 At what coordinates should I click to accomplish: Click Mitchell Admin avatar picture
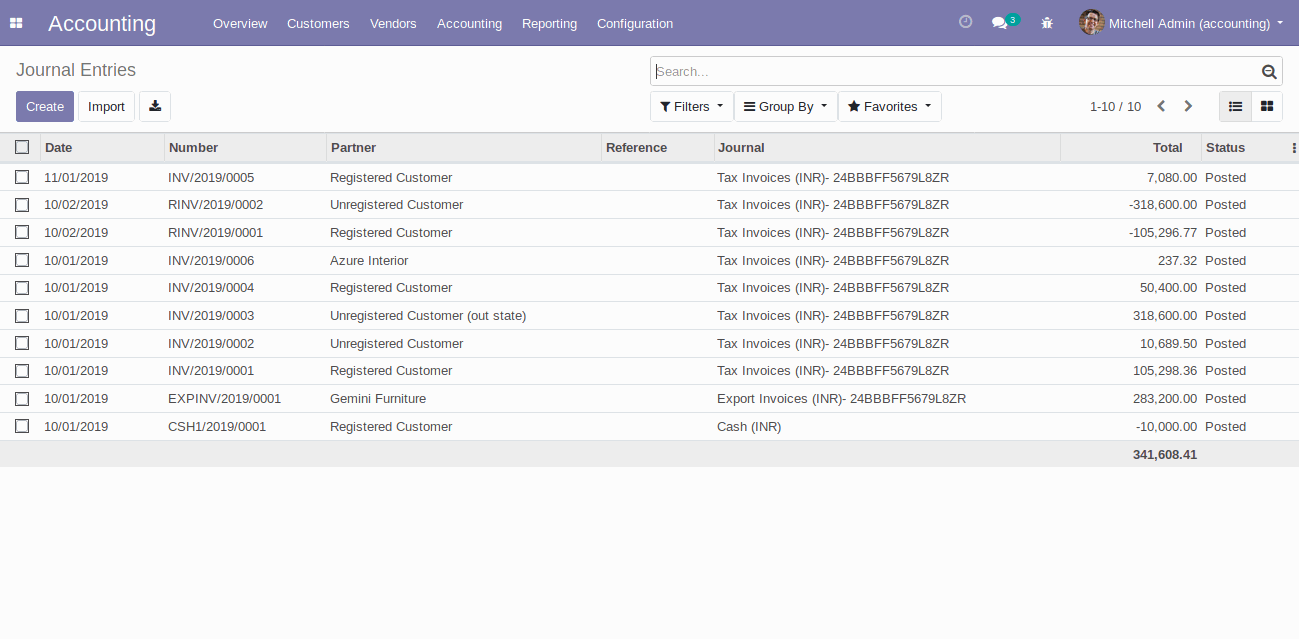[1091, 23]
